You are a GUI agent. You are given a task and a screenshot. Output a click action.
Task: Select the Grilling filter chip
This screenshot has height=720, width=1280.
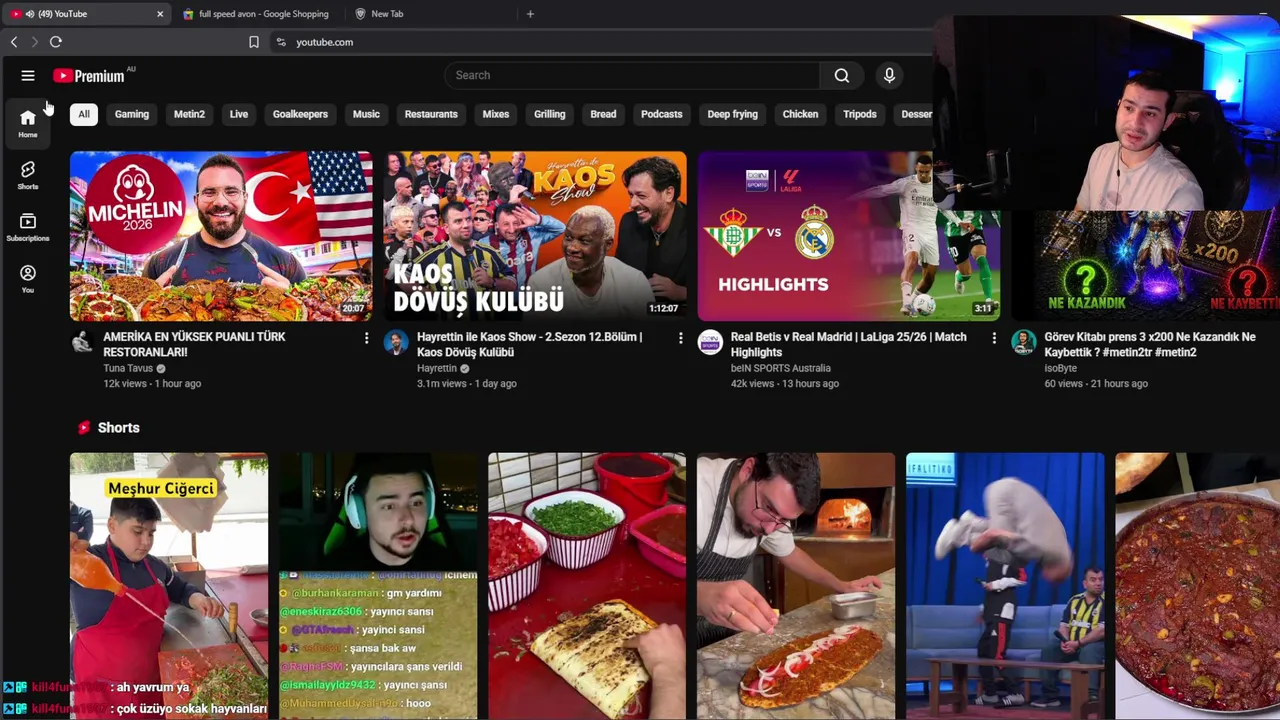pyautogui.click(x=549, y=114)
